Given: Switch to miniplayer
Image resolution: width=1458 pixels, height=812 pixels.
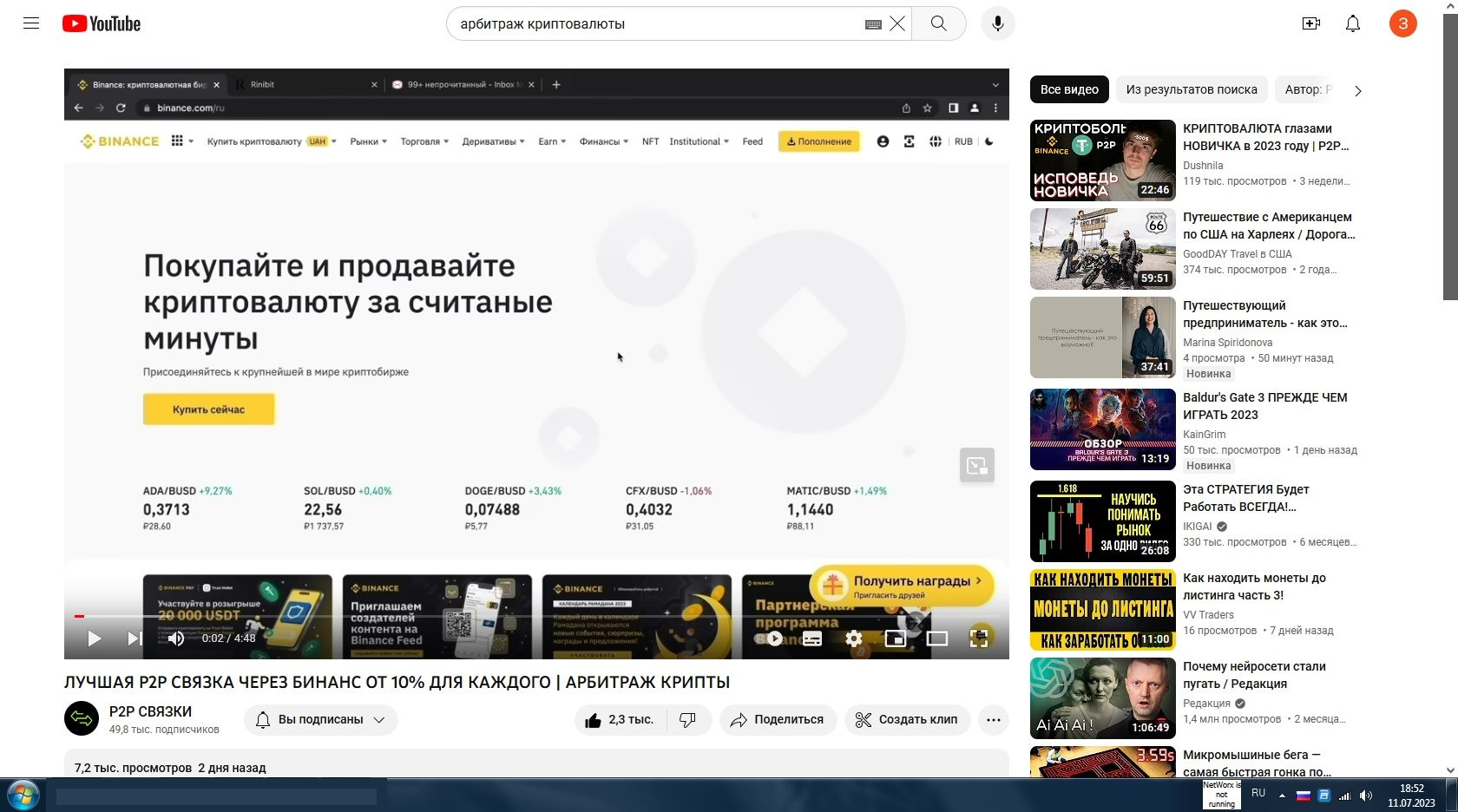Looking at the screenshot, I should 896,638.
